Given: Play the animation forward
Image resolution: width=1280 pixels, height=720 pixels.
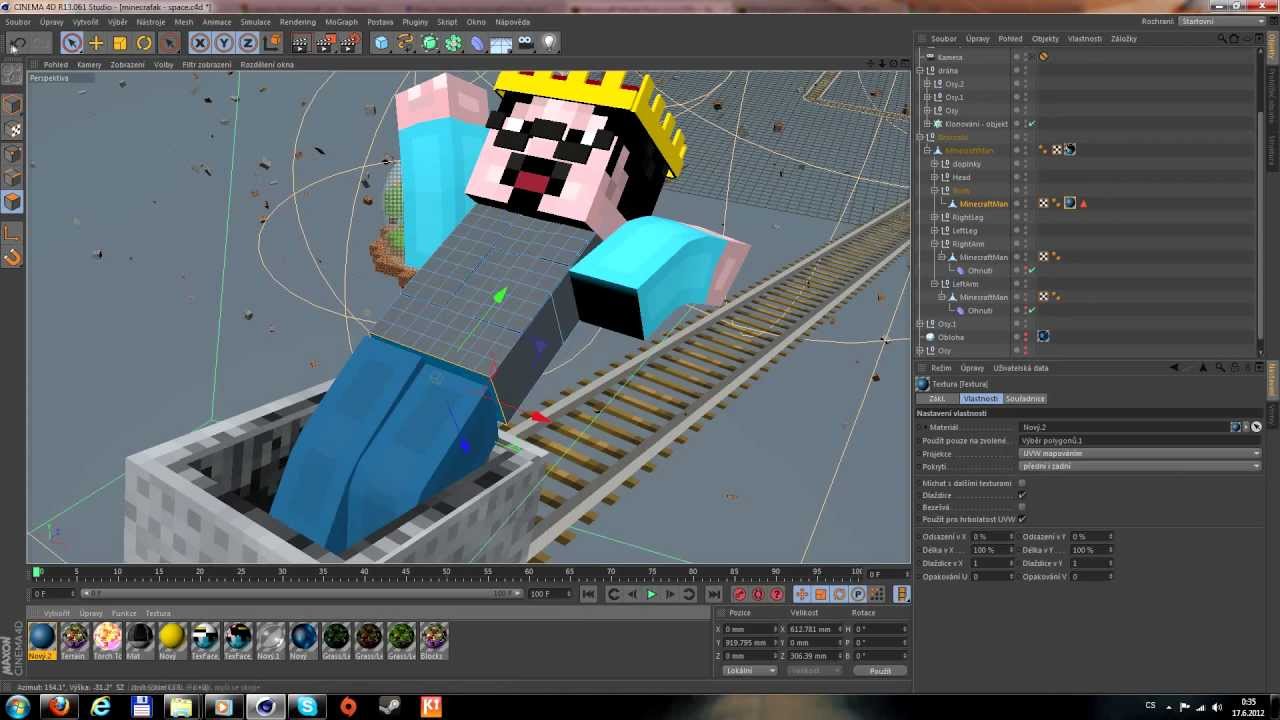Looking at the screenshot, I should (x=651, y=594).
